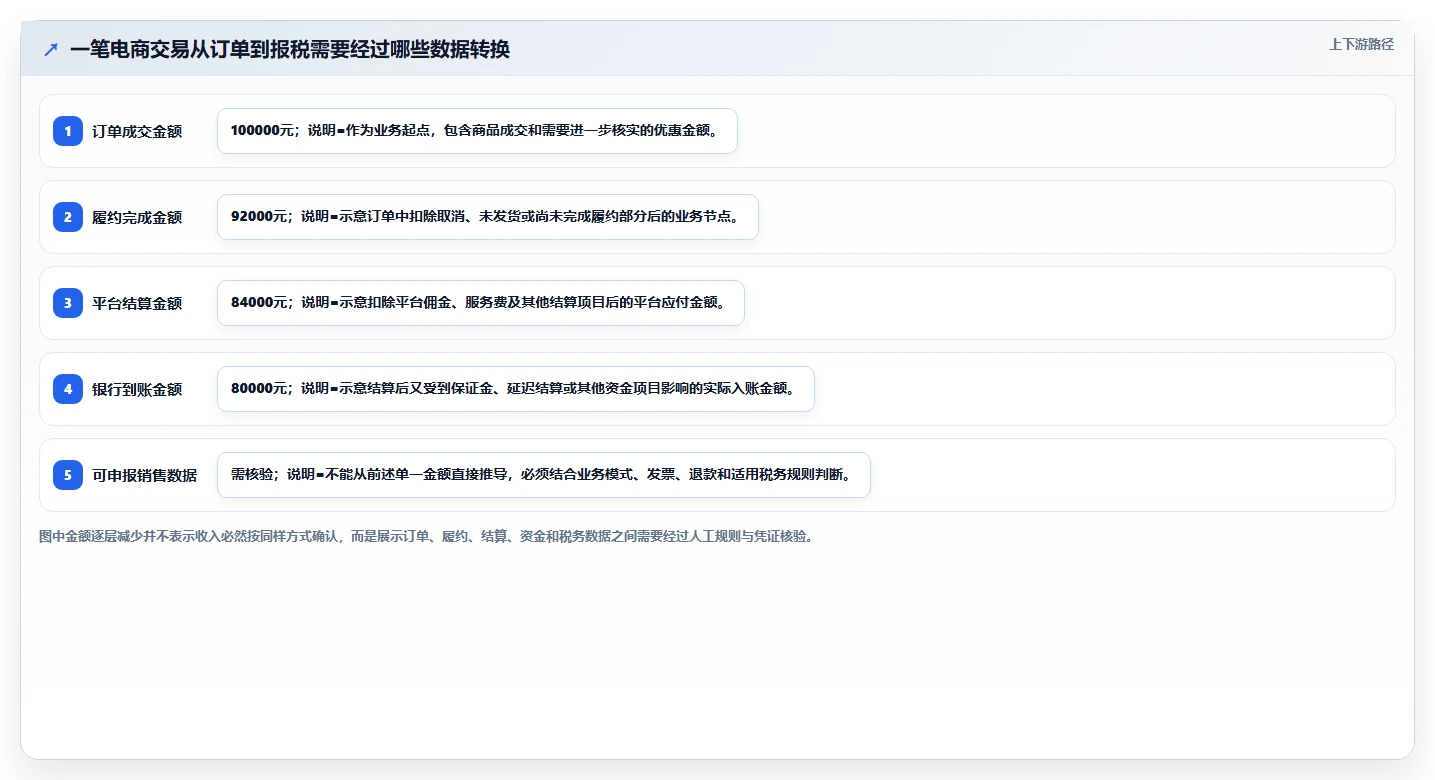Click the 上下游路径 label
The height and width of the screenshot is (780, 1435).
click(1361, 44)
